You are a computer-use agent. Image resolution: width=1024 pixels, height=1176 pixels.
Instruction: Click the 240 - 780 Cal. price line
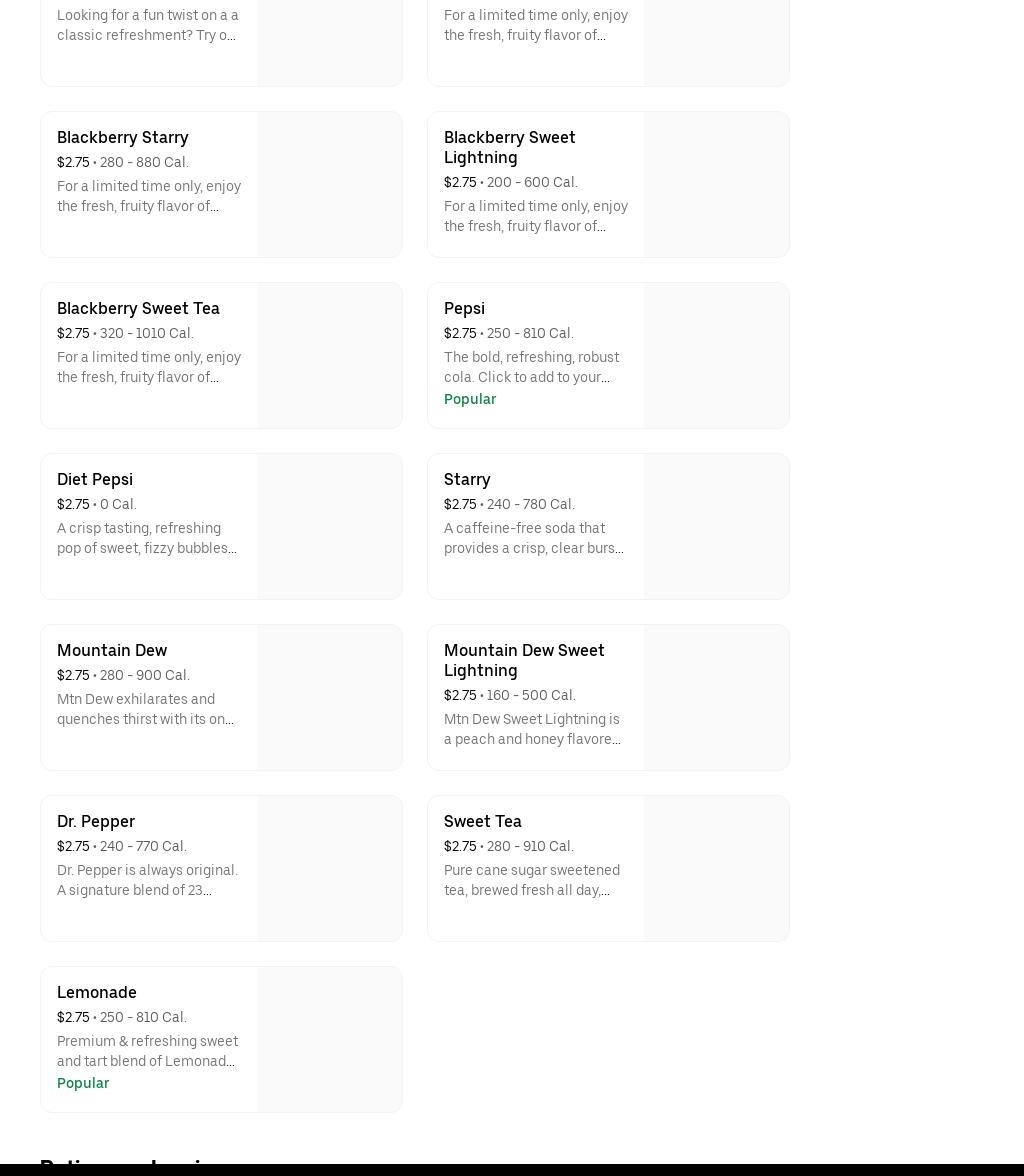(509, 504)
